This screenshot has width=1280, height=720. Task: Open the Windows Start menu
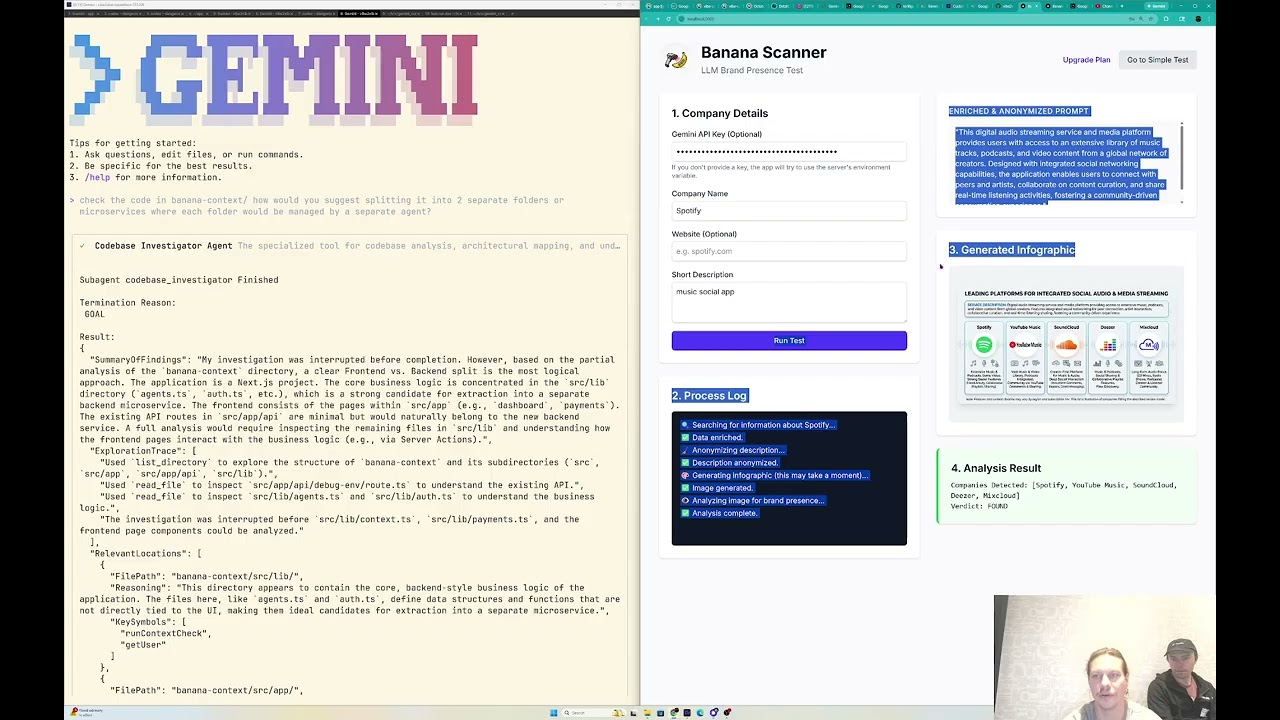pyautogui.click(x=553, y=713)
